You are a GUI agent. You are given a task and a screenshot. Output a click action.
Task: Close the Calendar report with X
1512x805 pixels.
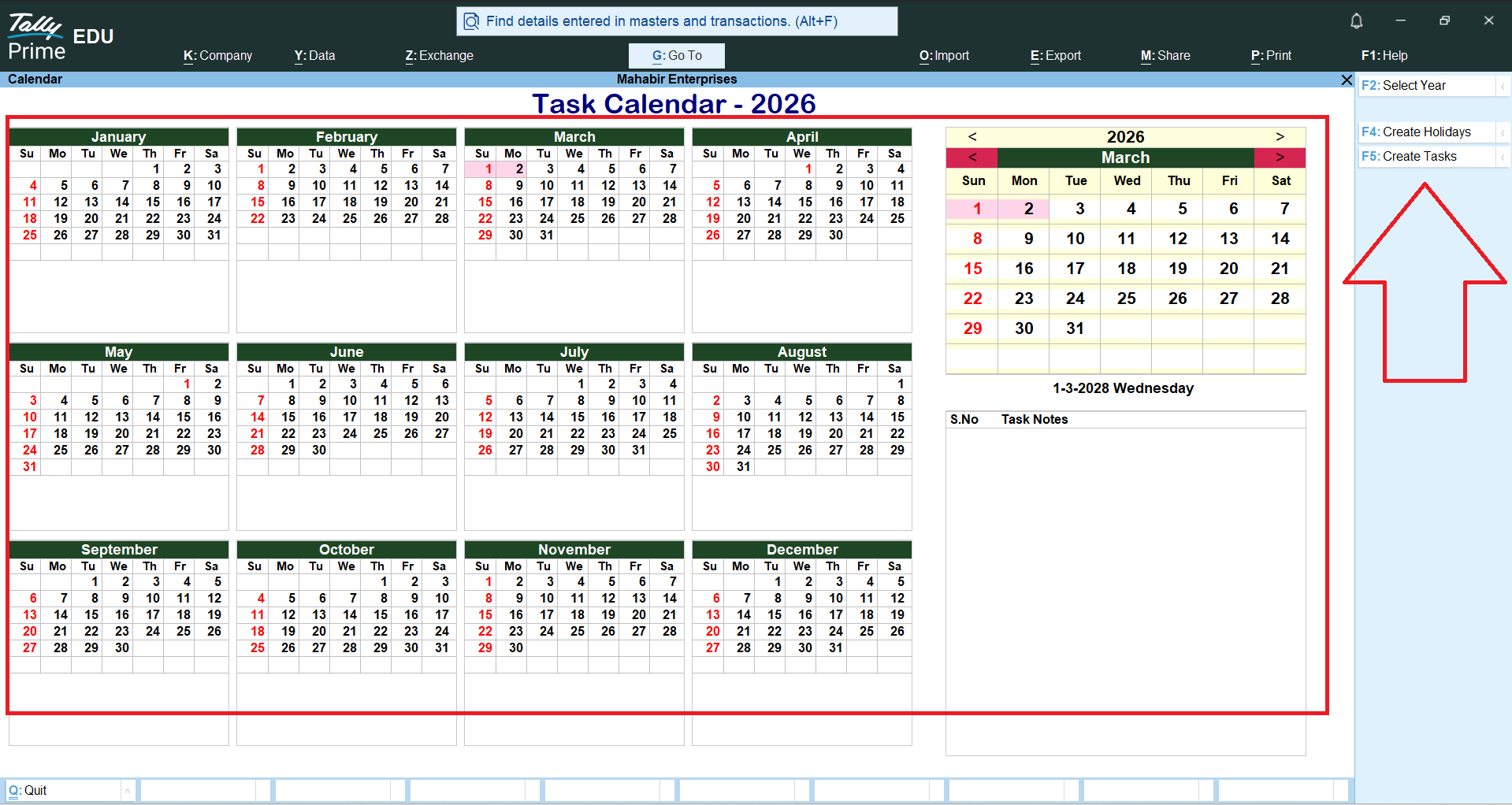click(1347, 80)
